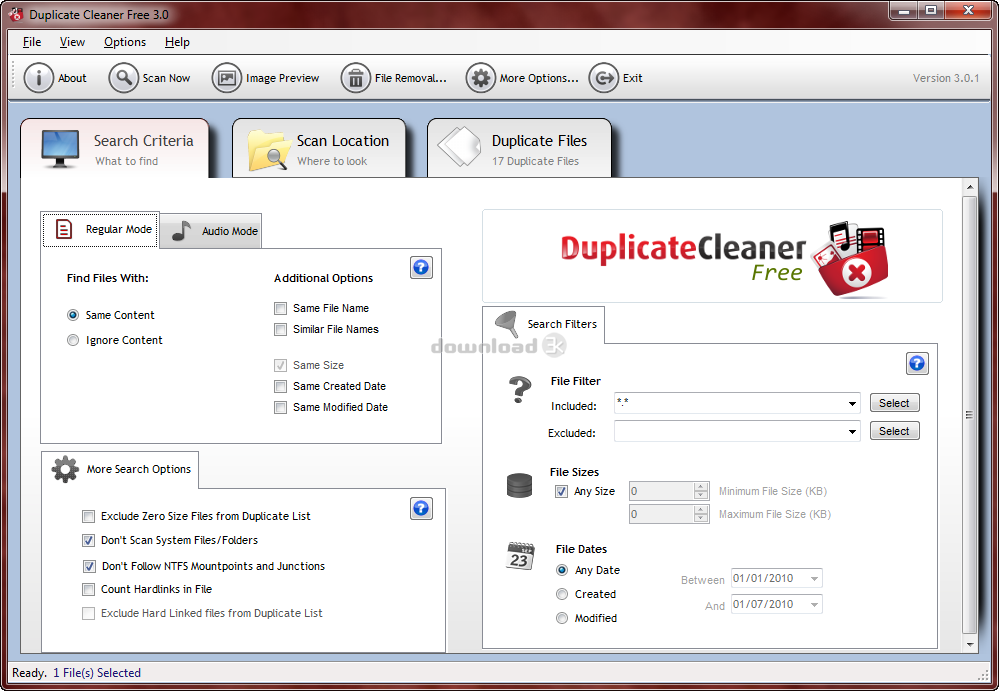The image size is (999, 691).
Task: Click the 'Version 3.0.1' label
Action: (x=945, y=78)
